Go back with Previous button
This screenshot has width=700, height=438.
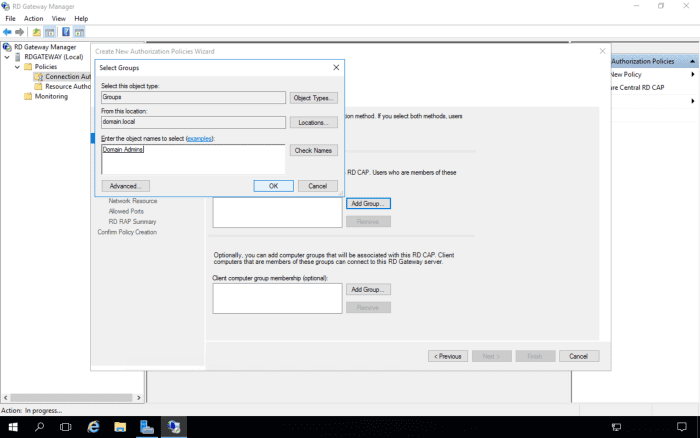tap(448, 356)
